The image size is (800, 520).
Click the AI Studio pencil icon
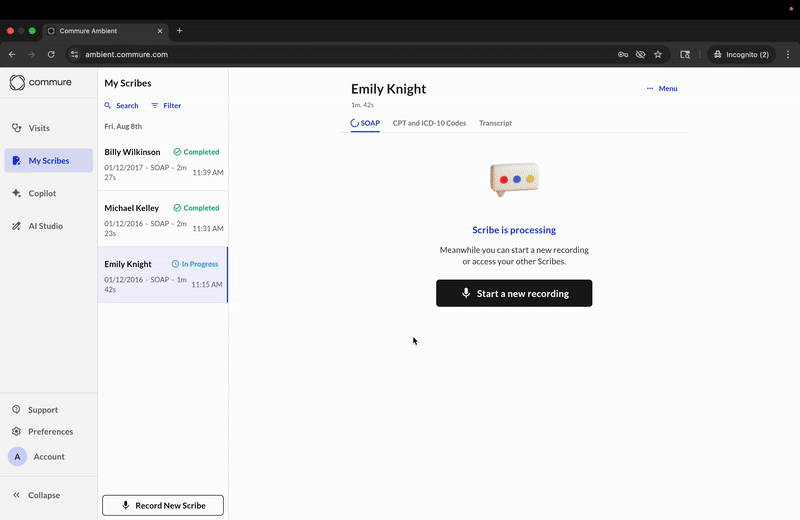point(16,226)
